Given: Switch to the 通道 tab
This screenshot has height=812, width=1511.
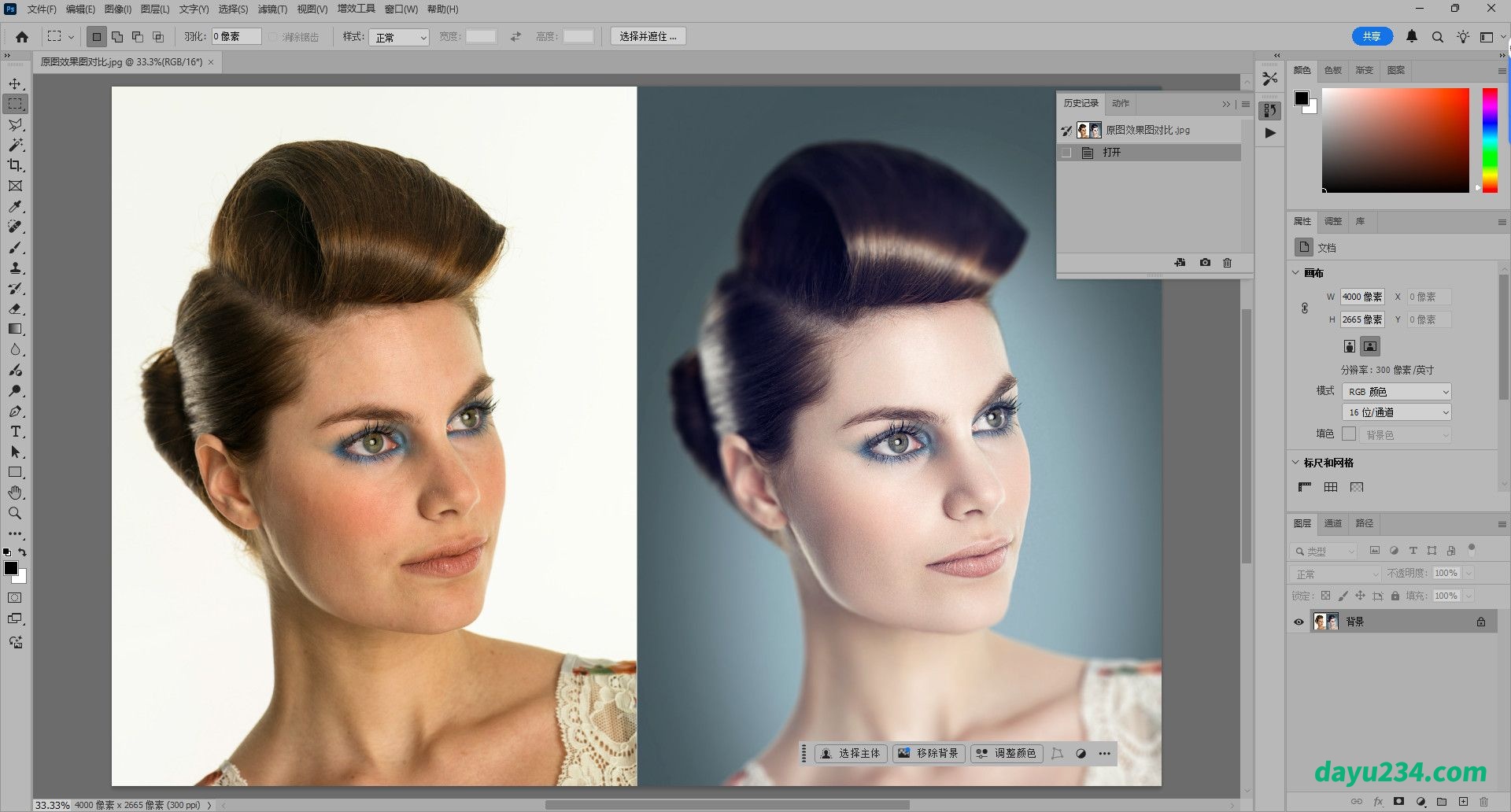Looking at the screenshot, I should point(1332,523).
